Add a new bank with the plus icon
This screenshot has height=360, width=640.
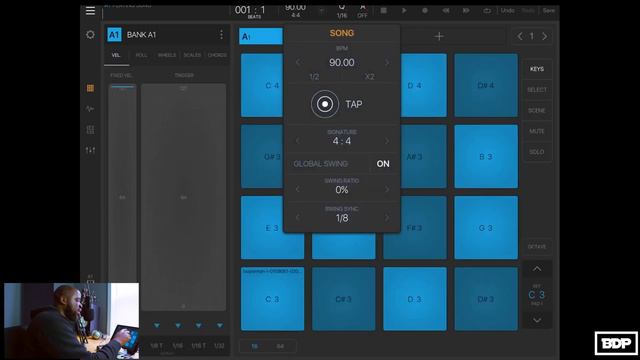tap(439, 36)
